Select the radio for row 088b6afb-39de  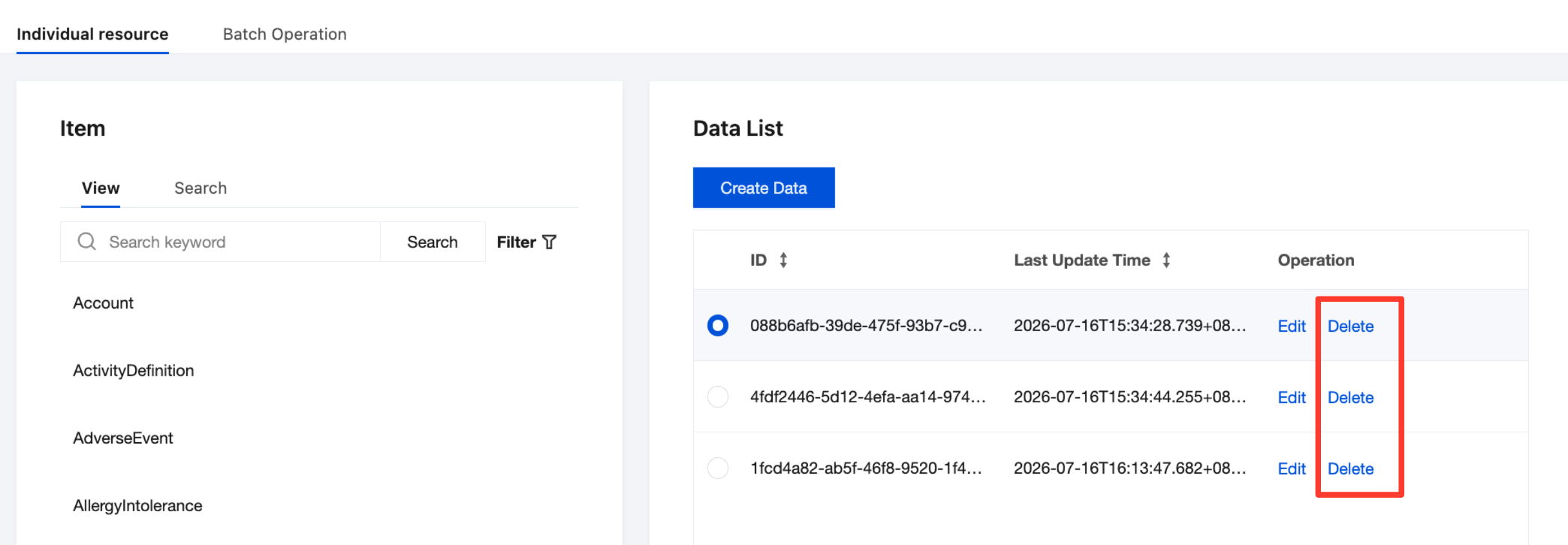[x=718, y=325]
